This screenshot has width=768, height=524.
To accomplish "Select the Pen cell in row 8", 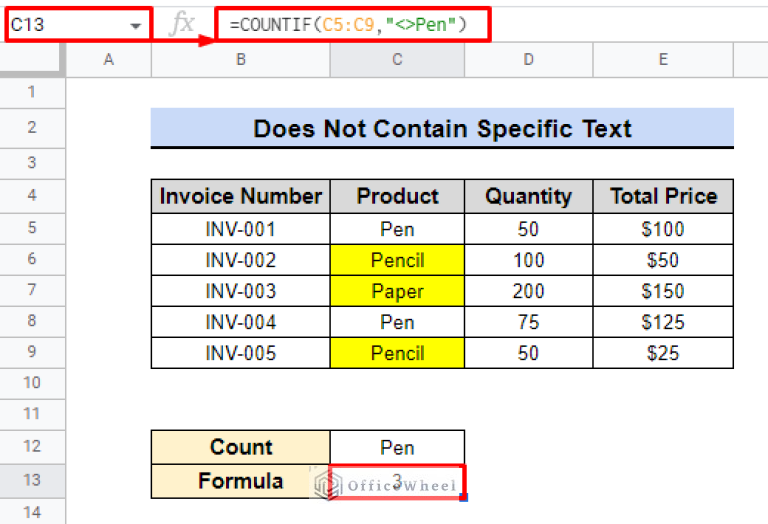I will point(397,322).
